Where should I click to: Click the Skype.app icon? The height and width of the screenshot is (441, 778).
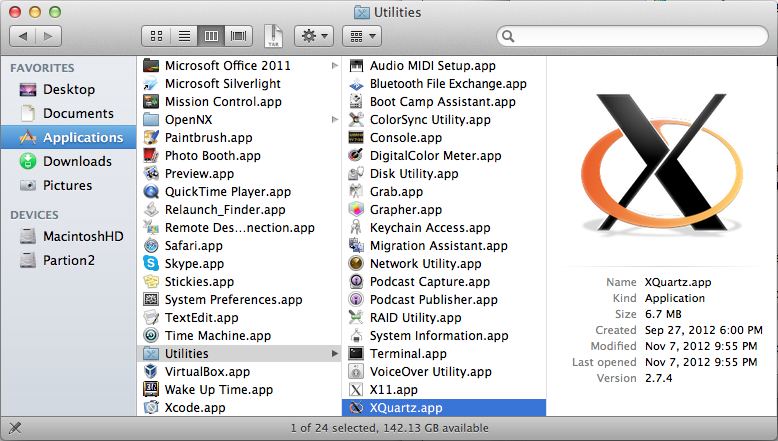[x=151, y=263]
